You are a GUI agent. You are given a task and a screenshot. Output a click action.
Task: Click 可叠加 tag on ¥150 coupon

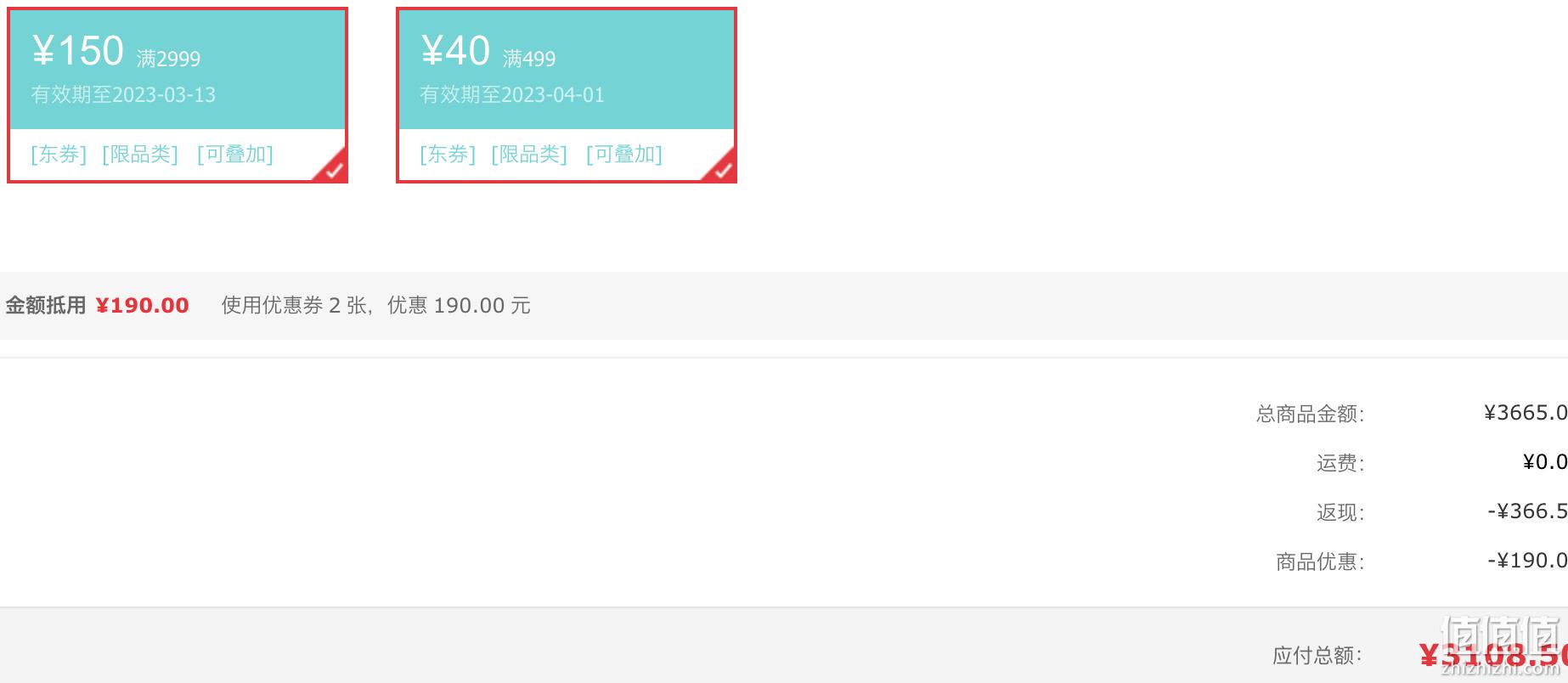pyautogui.click(x=235, y=155)
